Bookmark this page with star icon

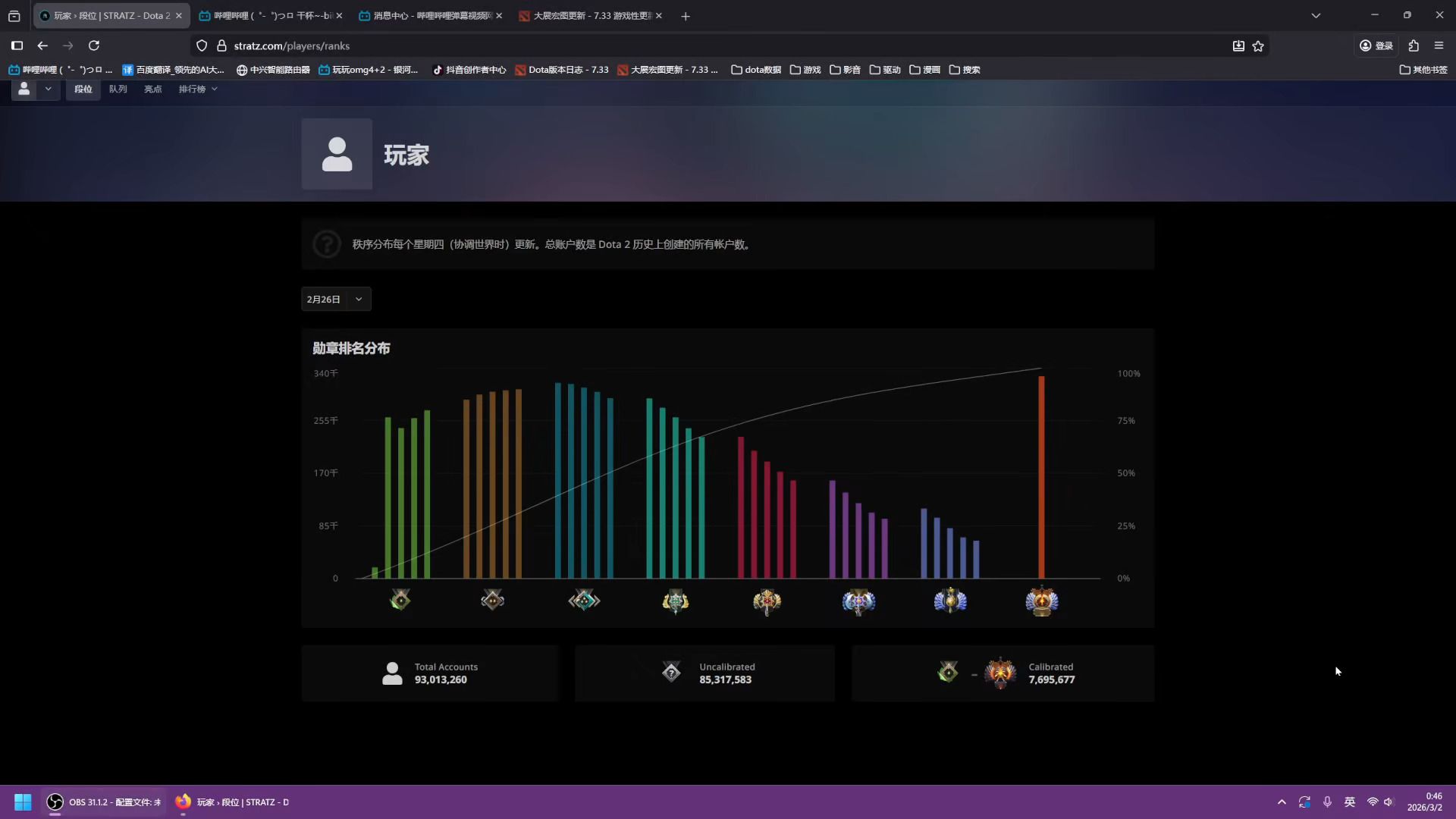1258,46
